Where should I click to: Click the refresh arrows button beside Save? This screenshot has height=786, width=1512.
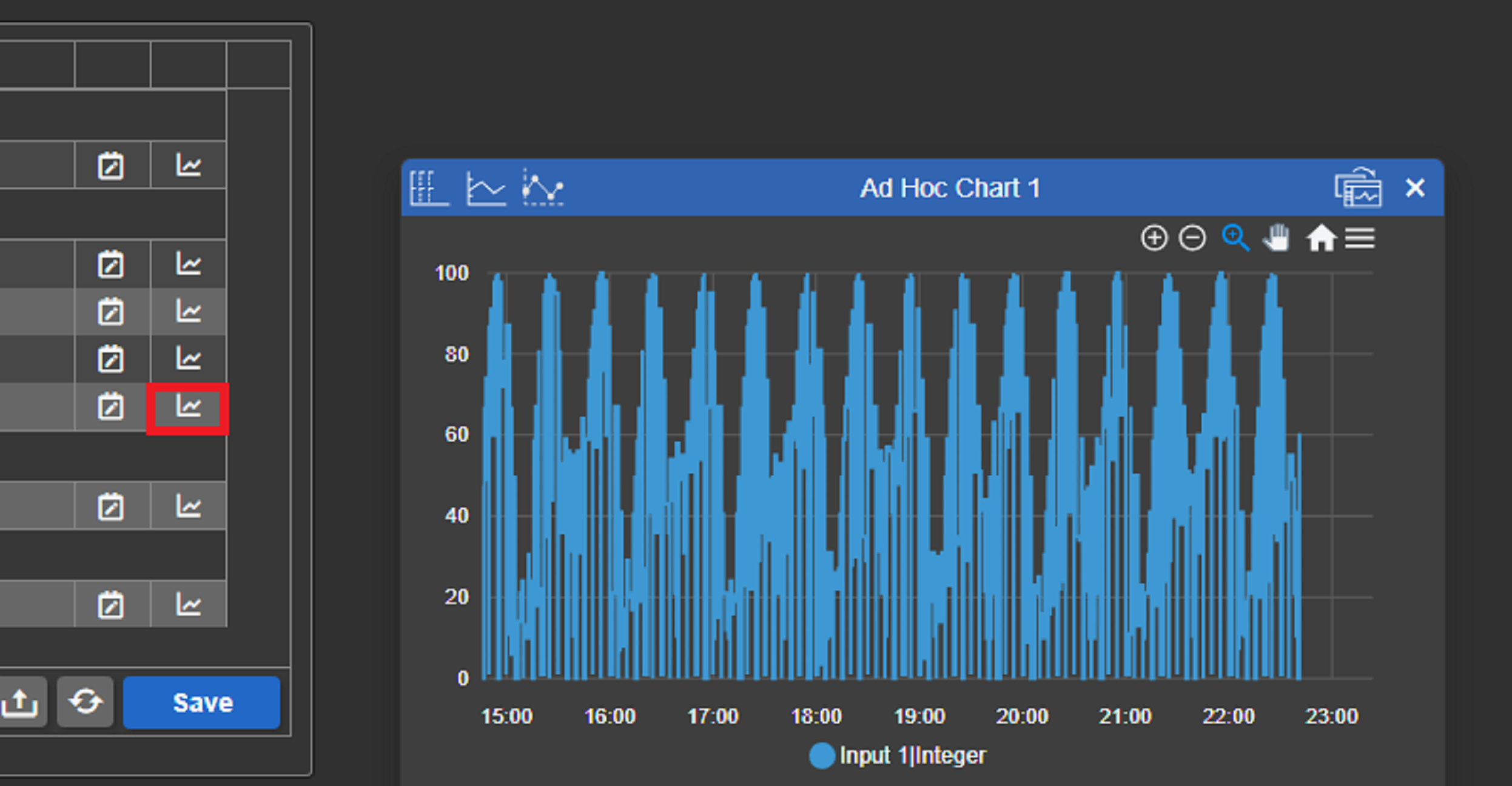coord(86,702)
